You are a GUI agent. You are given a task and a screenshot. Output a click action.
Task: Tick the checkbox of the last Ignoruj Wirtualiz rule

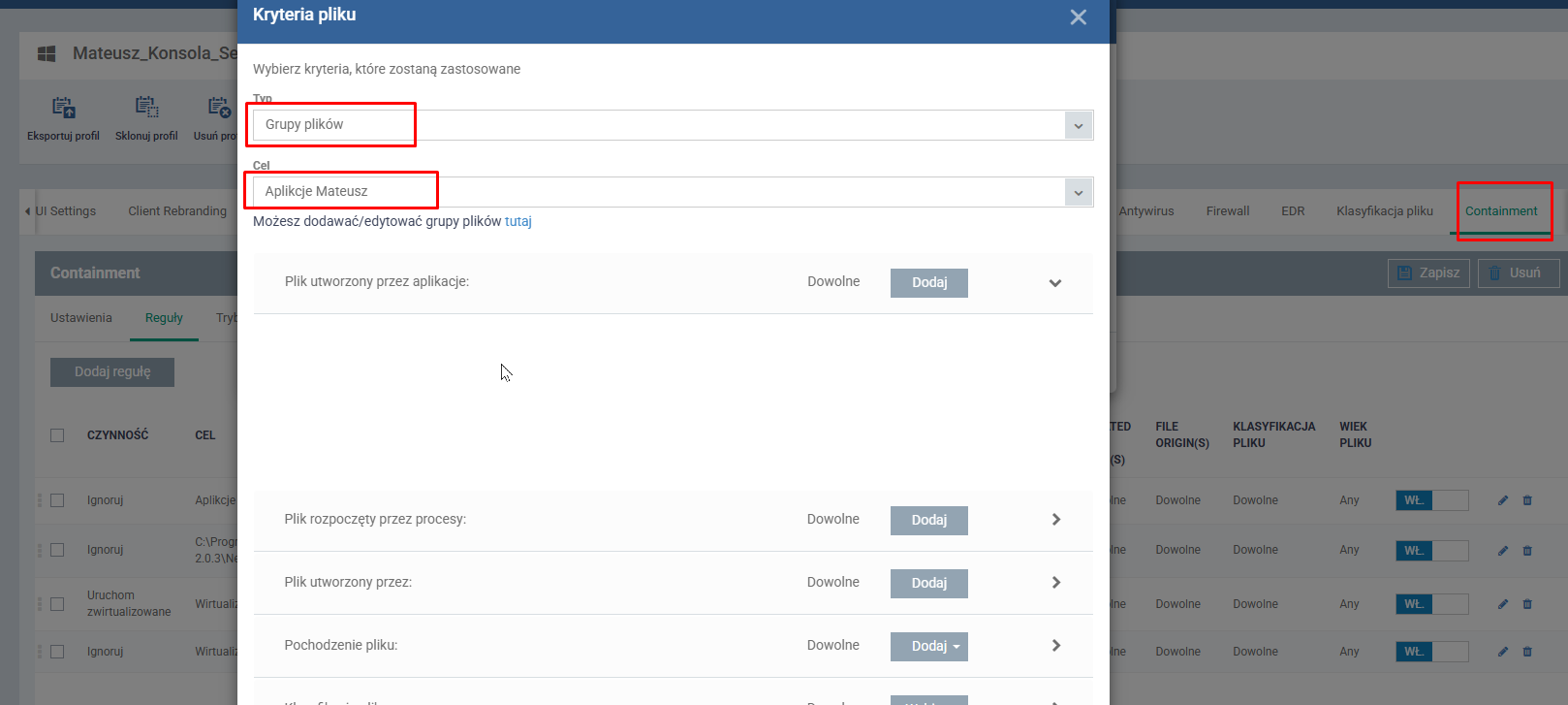click(x=57, y=652)
